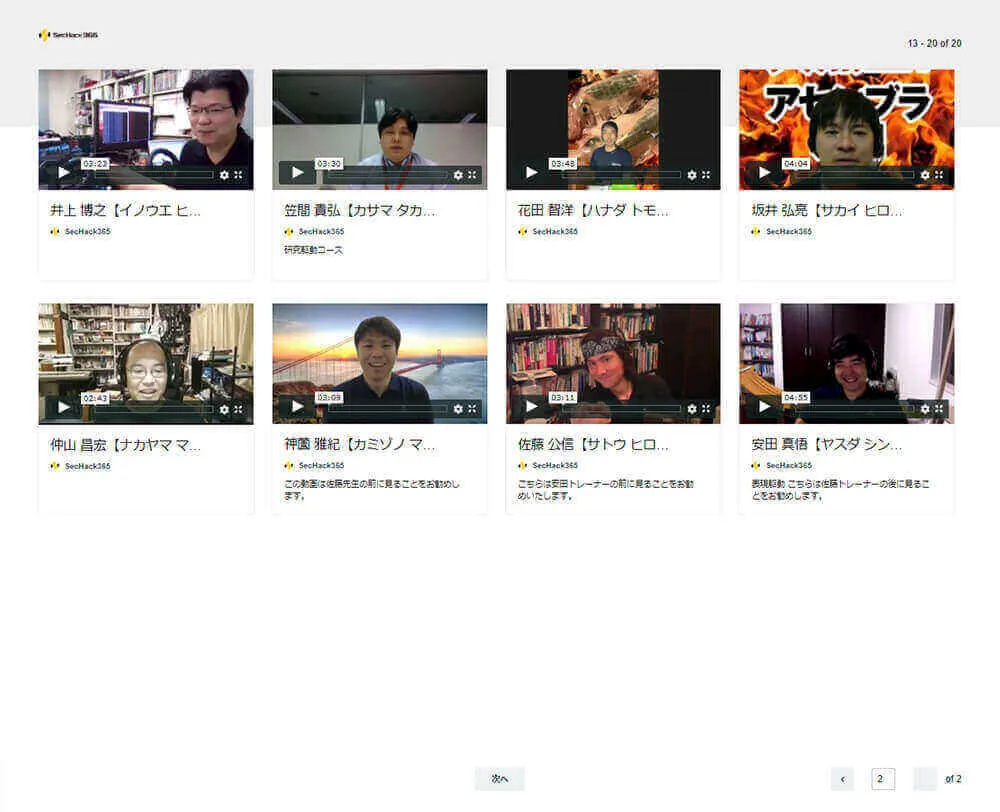Enter fullscreen on 仲山 昌宏 video
The height and width of the screenshot is (812, 1000).
[238, 410]
